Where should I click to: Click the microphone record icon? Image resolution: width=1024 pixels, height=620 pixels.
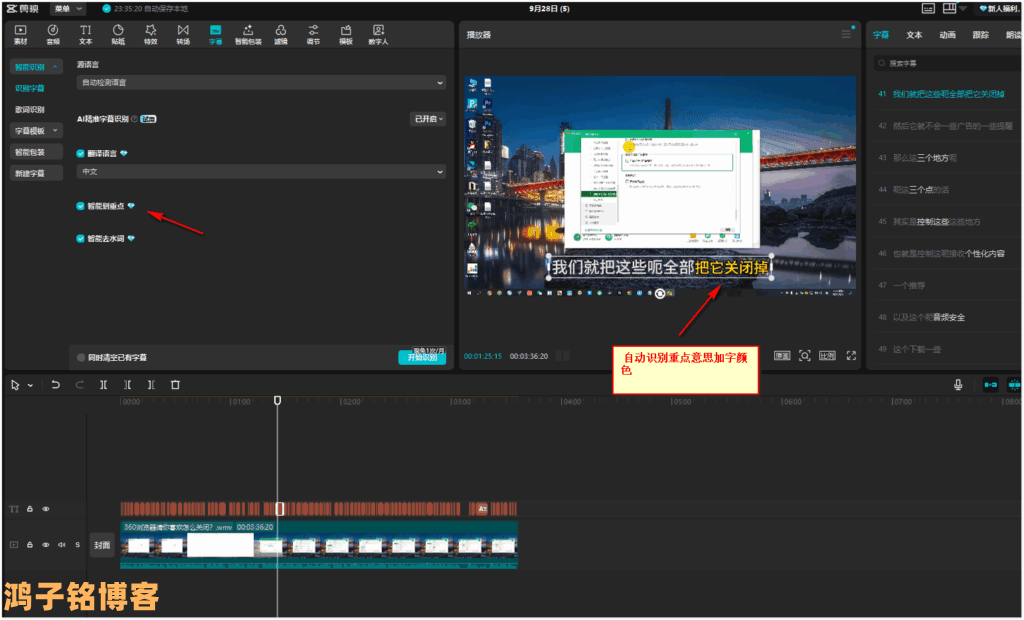coord(958,384)
